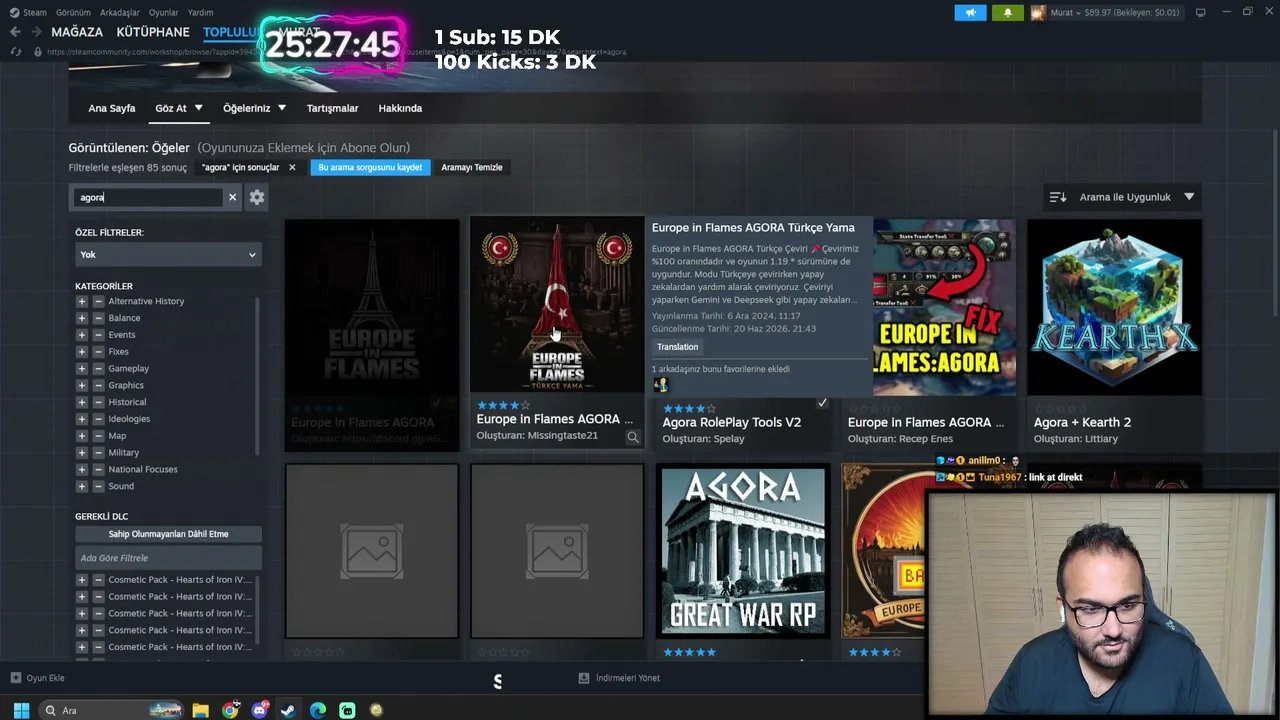
Task: Click the subscribed checkmark on Agora RolePlay Tools
Action: point(822,403)
